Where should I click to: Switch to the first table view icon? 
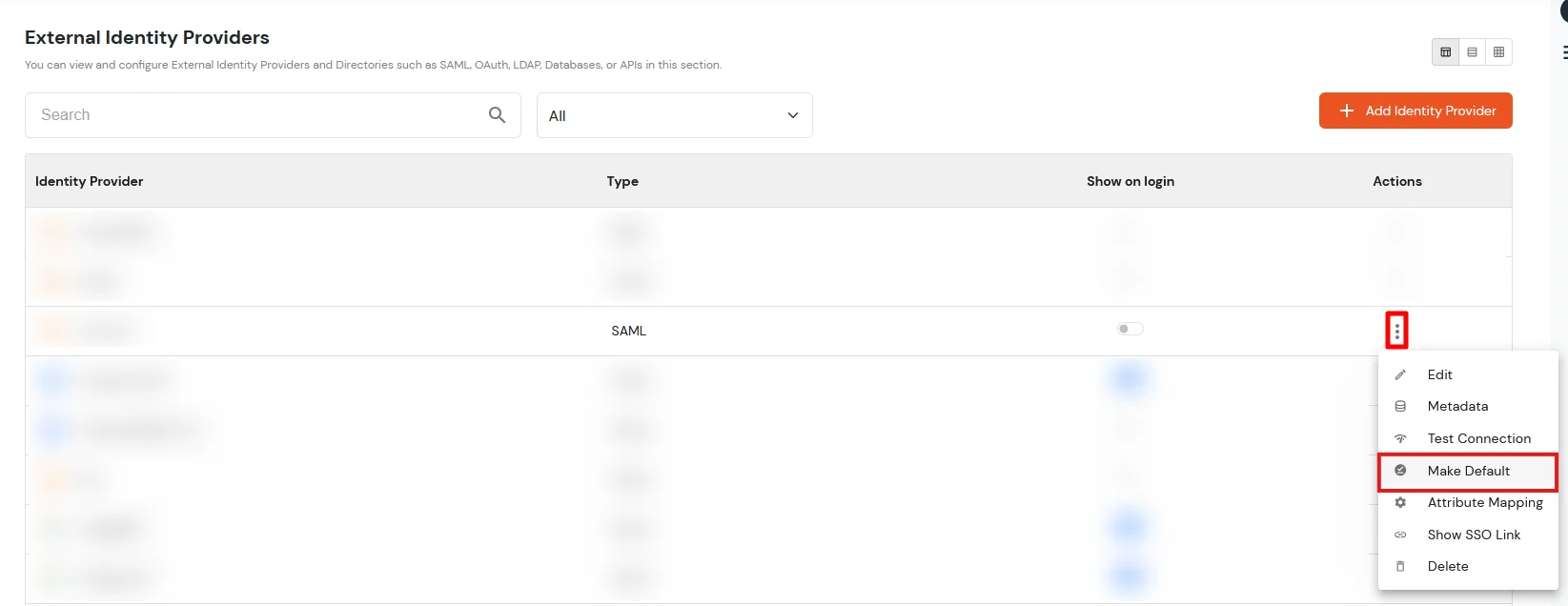(1445, 51)
